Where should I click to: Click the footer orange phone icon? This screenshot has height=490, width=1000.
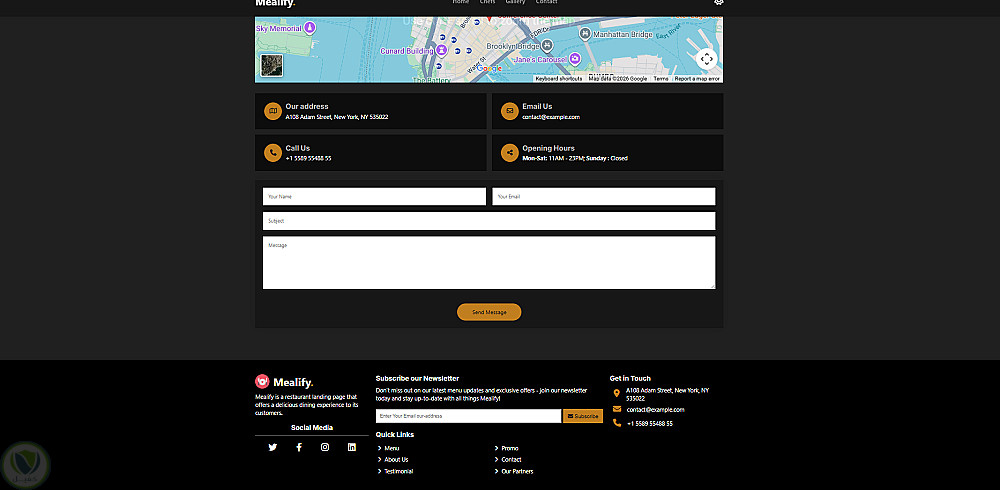click(x=617, y=423)
